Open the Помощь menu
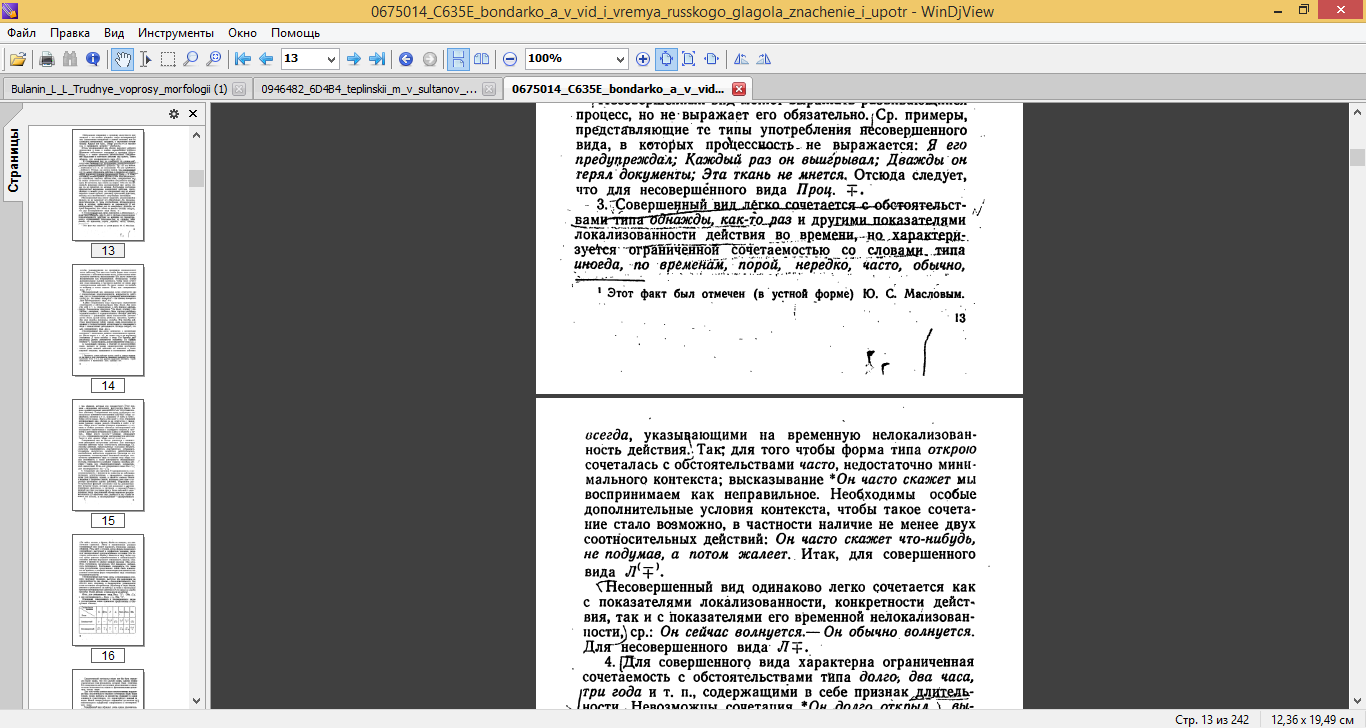The image size is (1366, 728). [295, 32]
